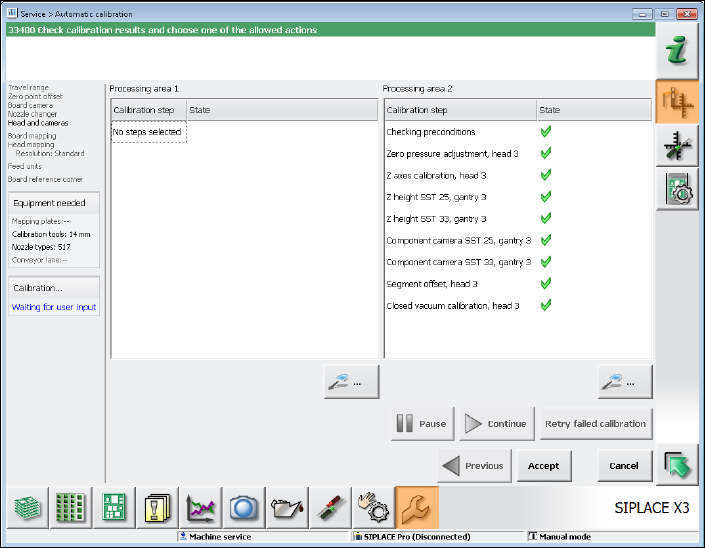Click 'Zero point offset' in the step list
Image resolution: width=705 pixels, height=548 pixels.
click(x=35, y=96)
